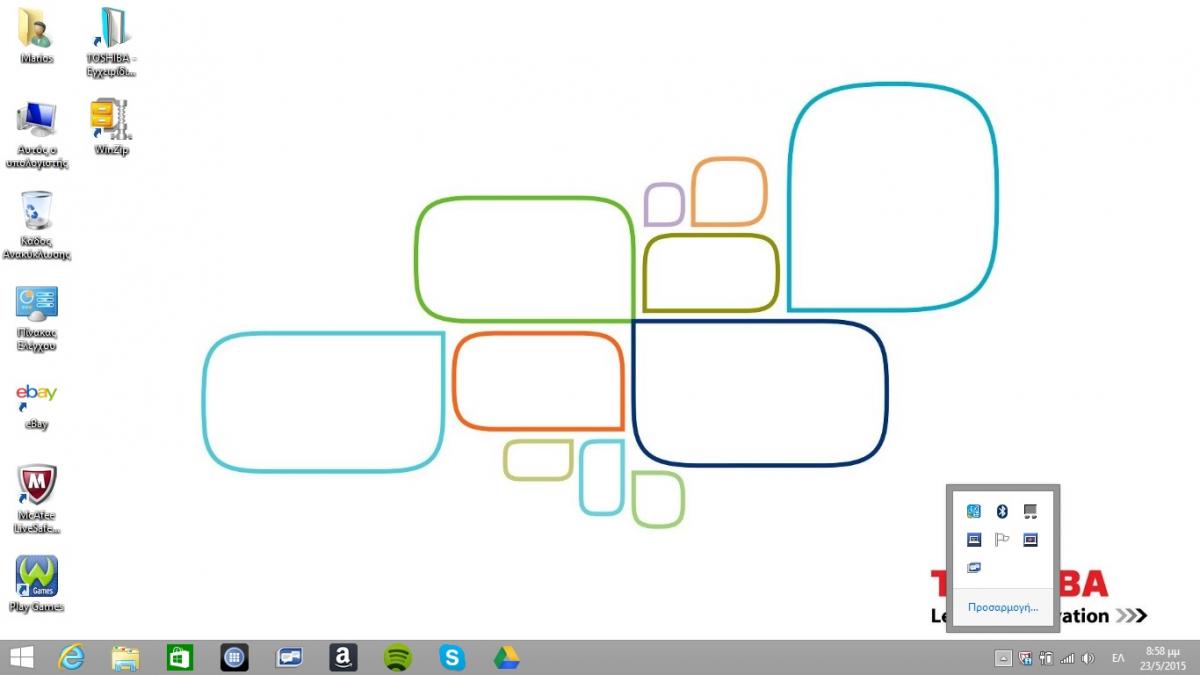Launch Skype from the taskbar
Viewport: 1200px width, 675px height.
pos(452,657)
